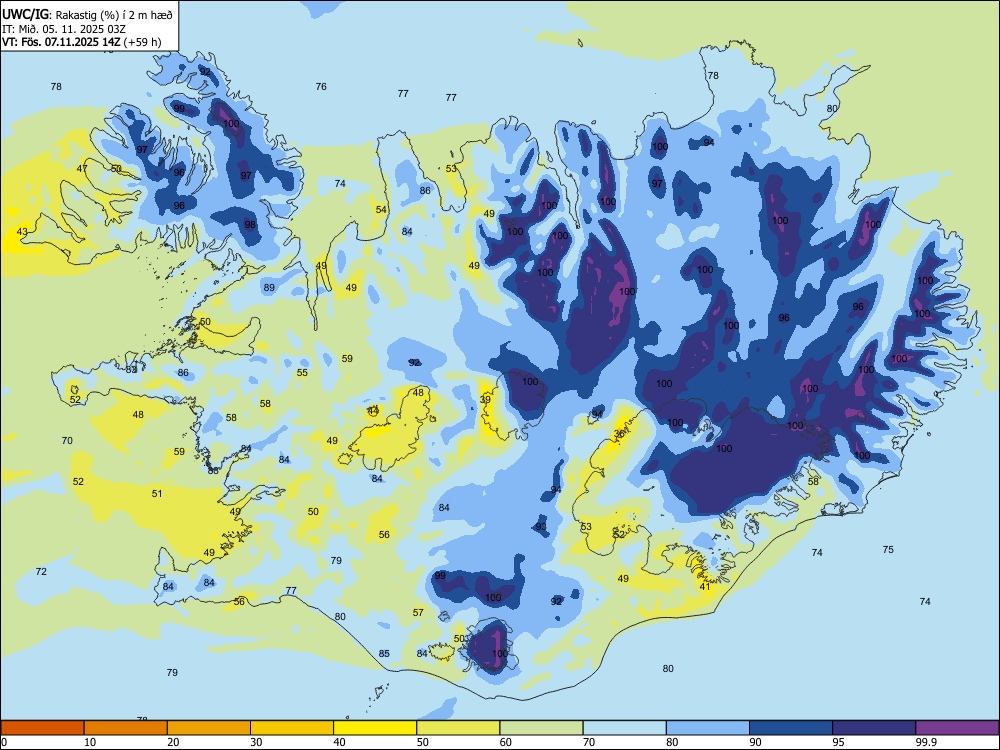The image size is (1000, 750).
Task: Click the map value '47' in the Westfjords
Action: (82, 169)
